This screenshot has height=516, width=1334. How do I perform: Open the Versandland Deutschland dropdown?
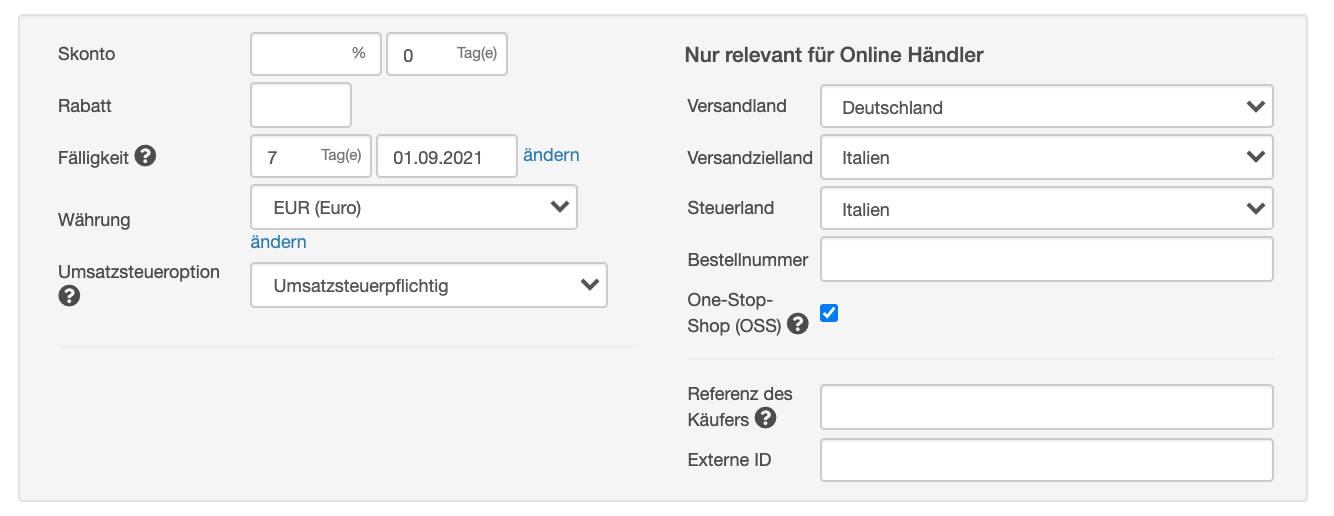pos(1047,106)
